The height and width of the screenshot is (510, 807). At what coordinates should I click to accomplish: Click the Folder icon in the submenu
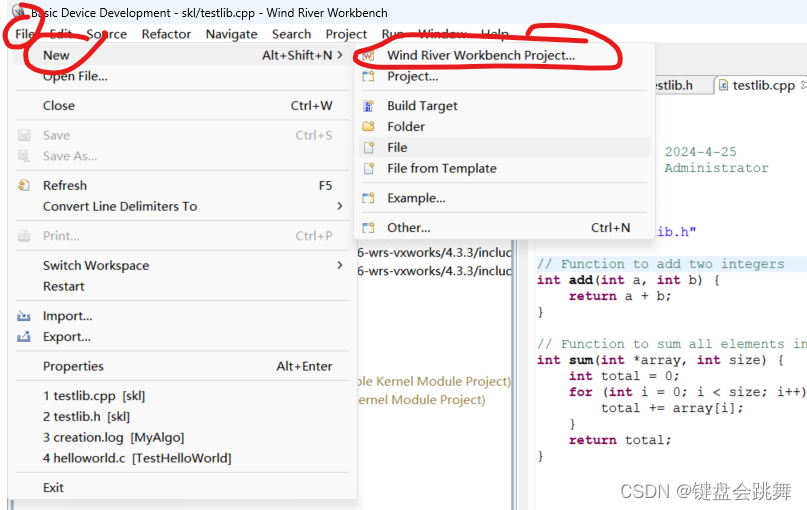point(369,126)
